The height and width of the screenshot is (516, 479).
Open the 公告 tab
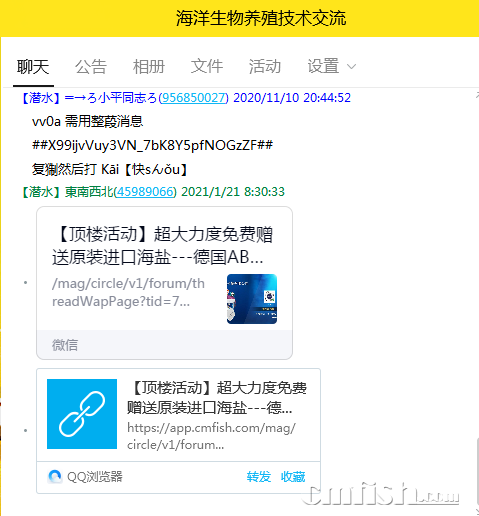click(91, 67)
